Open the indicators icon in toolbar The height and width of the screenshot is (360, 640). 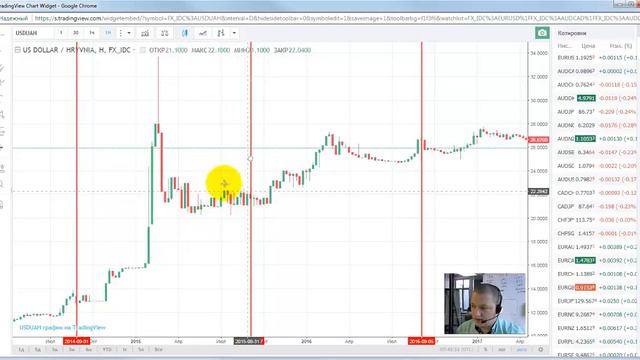pyautogui.click(x=145, y=33)
